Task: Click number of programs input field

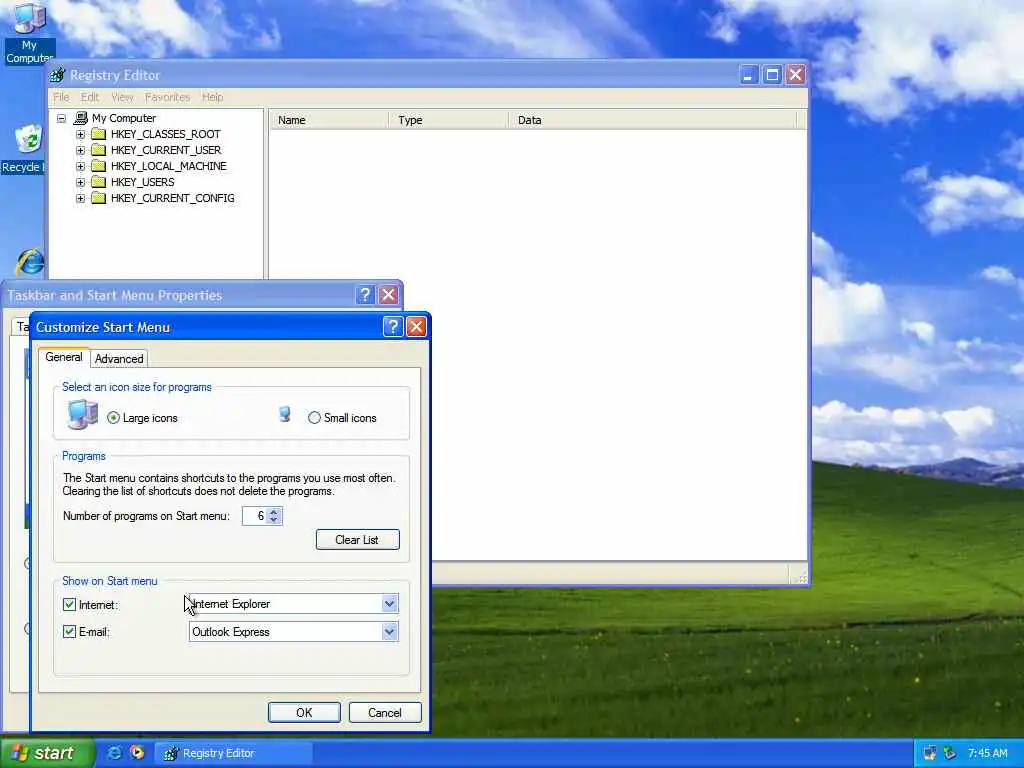Action: (255, 516)
